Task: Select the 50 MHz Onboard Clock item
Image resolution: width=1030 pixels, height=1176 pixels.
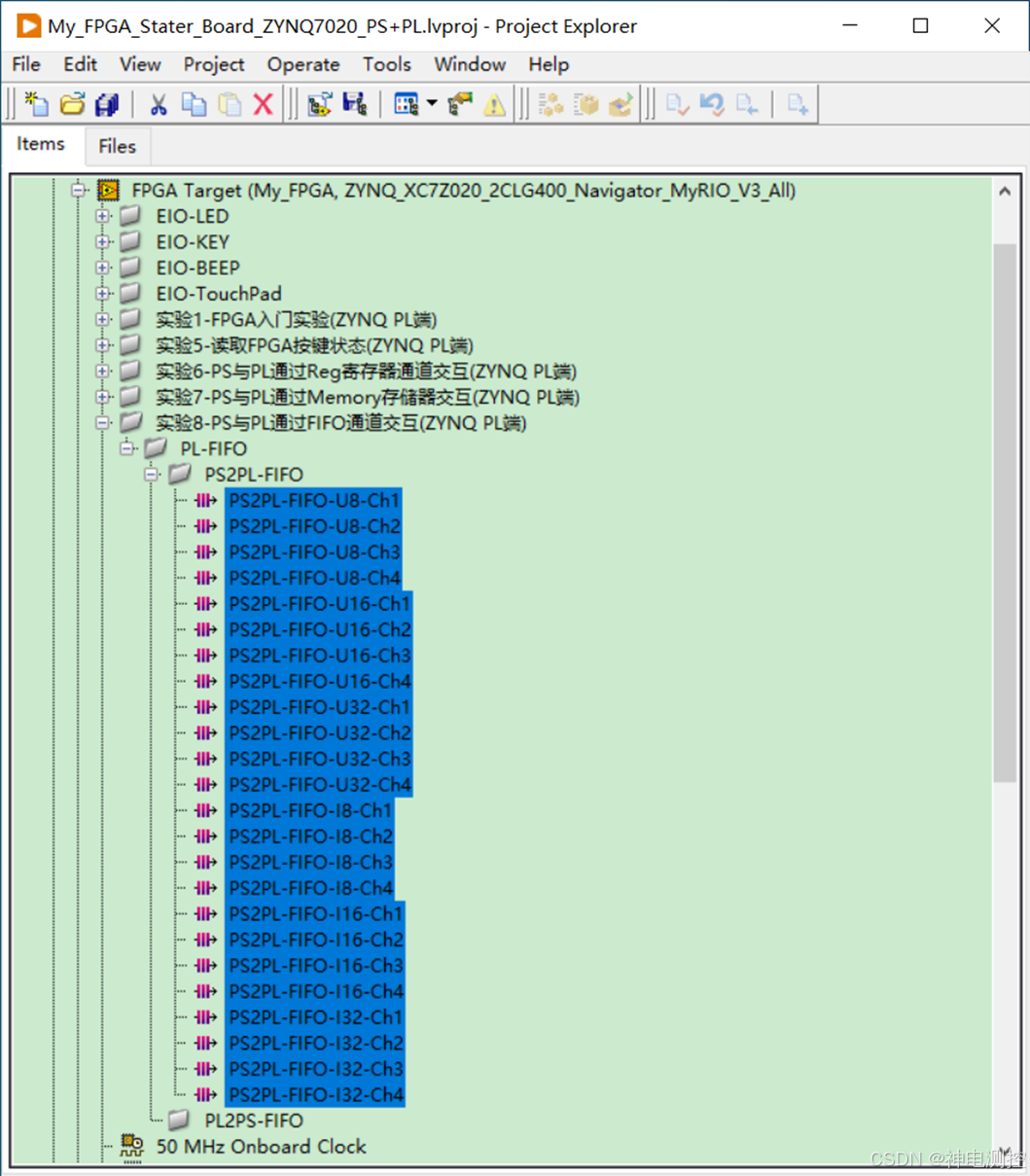Action: (x=261, y=1147)
